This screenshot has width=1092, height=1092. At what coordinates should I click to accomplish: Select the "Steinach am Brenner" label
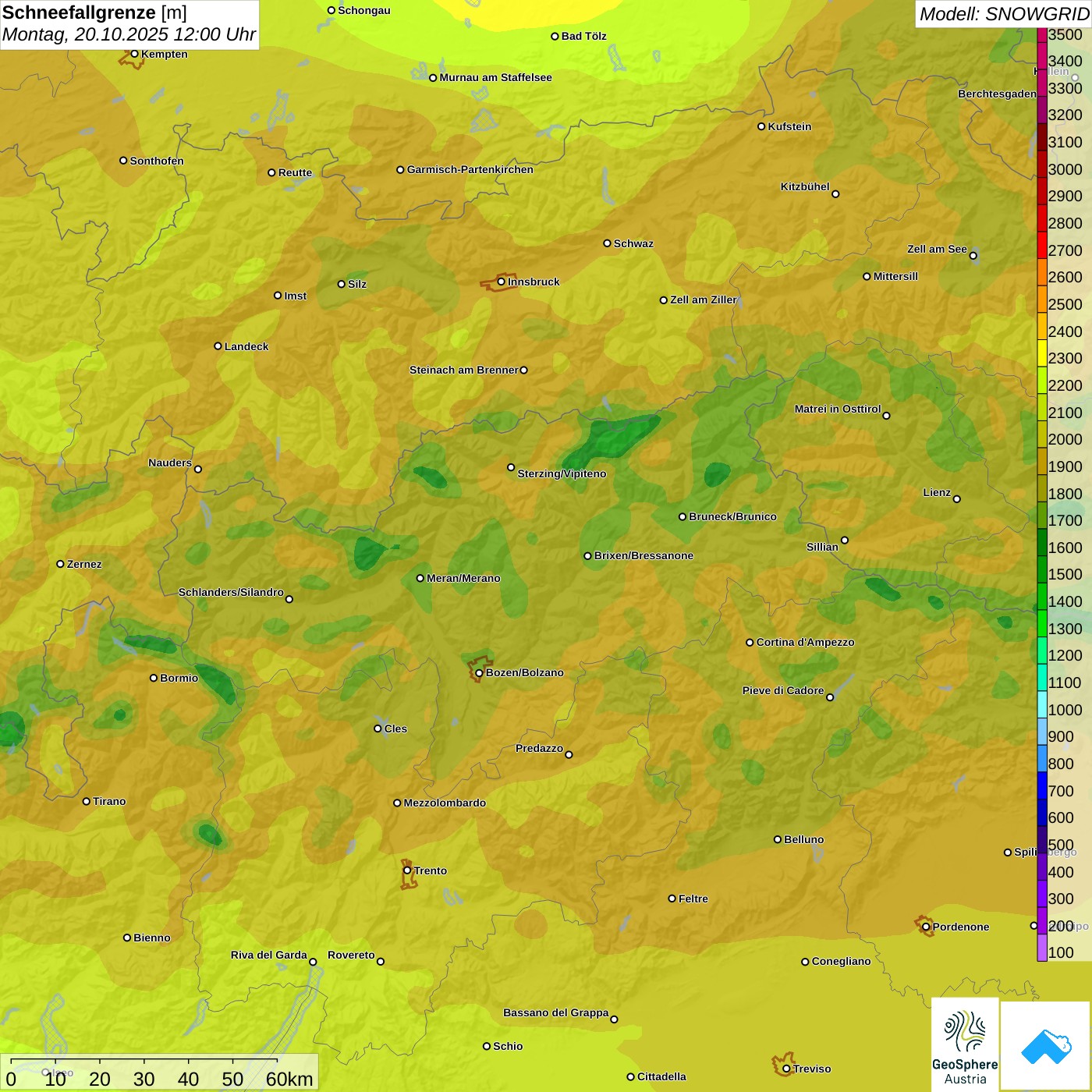click(464, 370)
